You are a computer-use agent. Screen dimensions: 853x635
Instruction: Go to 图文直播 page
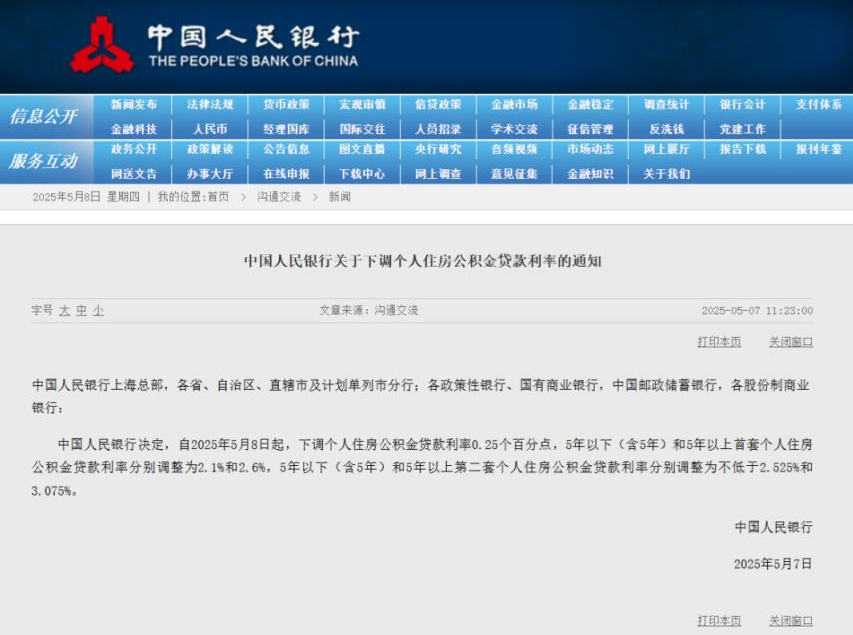[x=362, y=149]
